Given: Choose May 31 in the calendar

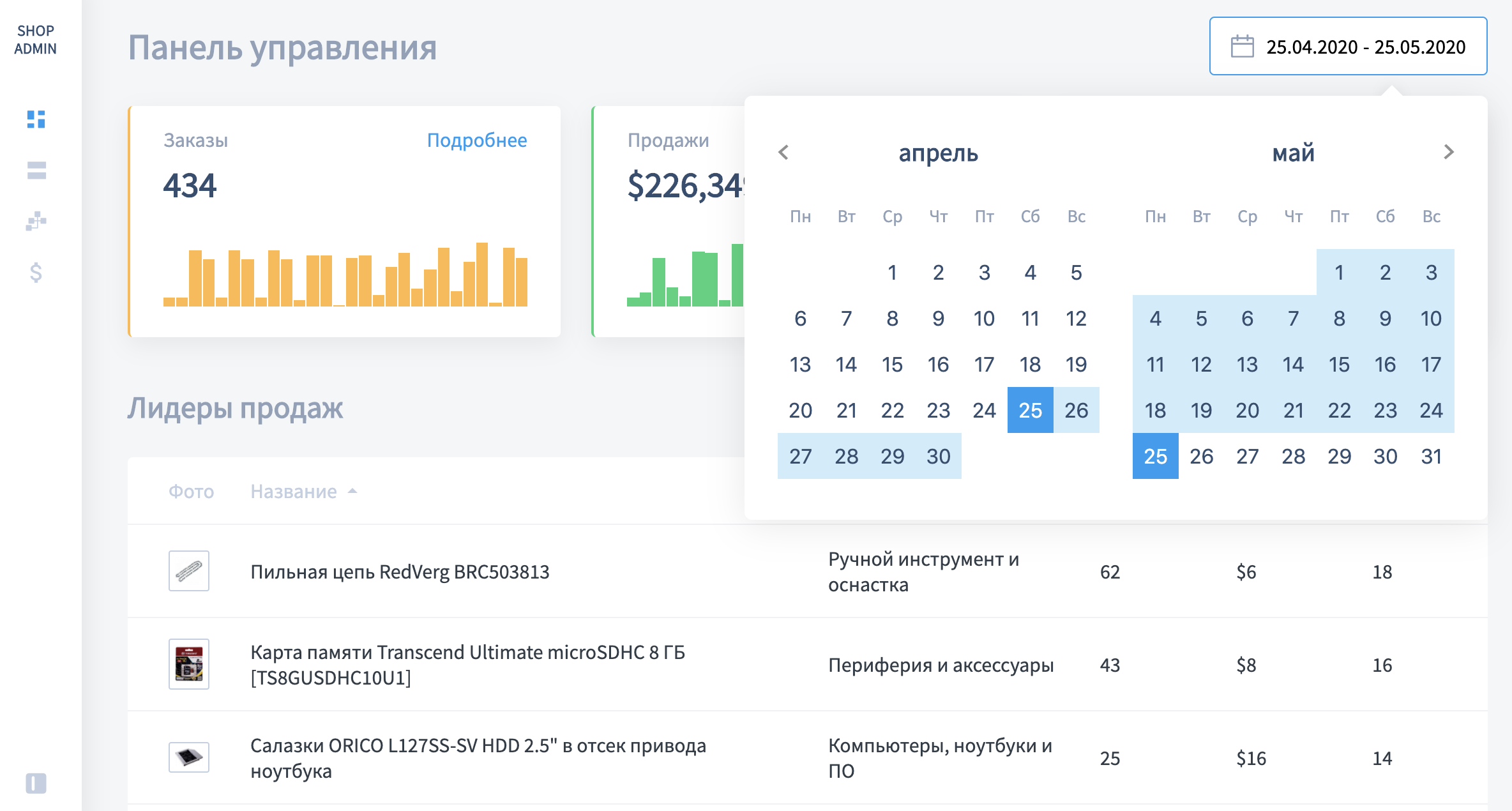Looking at the screenshot, I should coord(1431,456).
